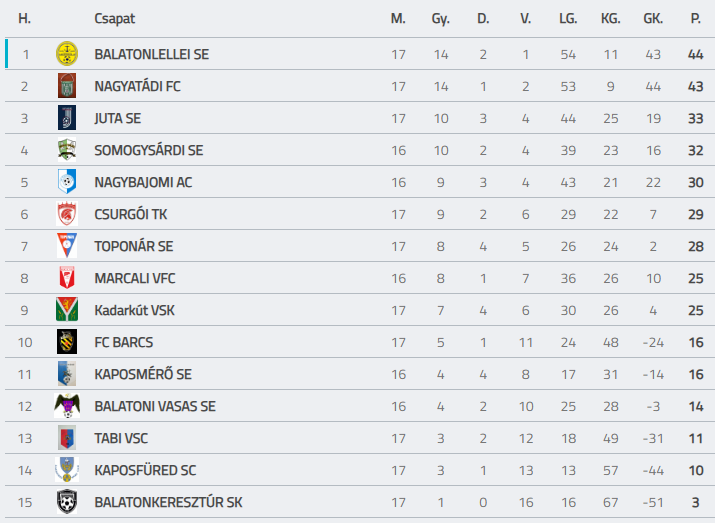The height and width of the screenshot is (523, 715).
Task: Open the KAPOSFÜRED SC team link
Action: 145,470
